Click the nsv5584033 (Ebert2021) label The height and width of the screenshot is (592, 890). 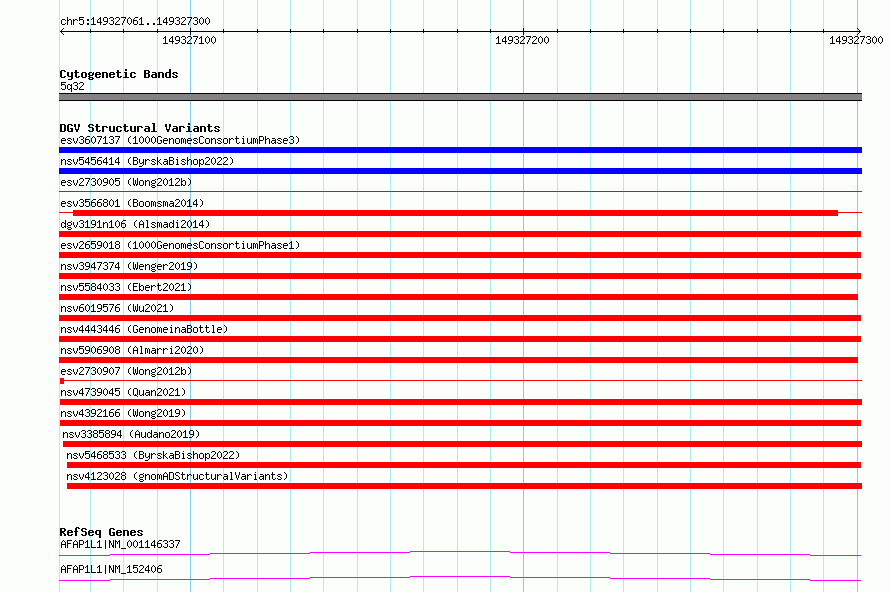click(x=126, y=287)
